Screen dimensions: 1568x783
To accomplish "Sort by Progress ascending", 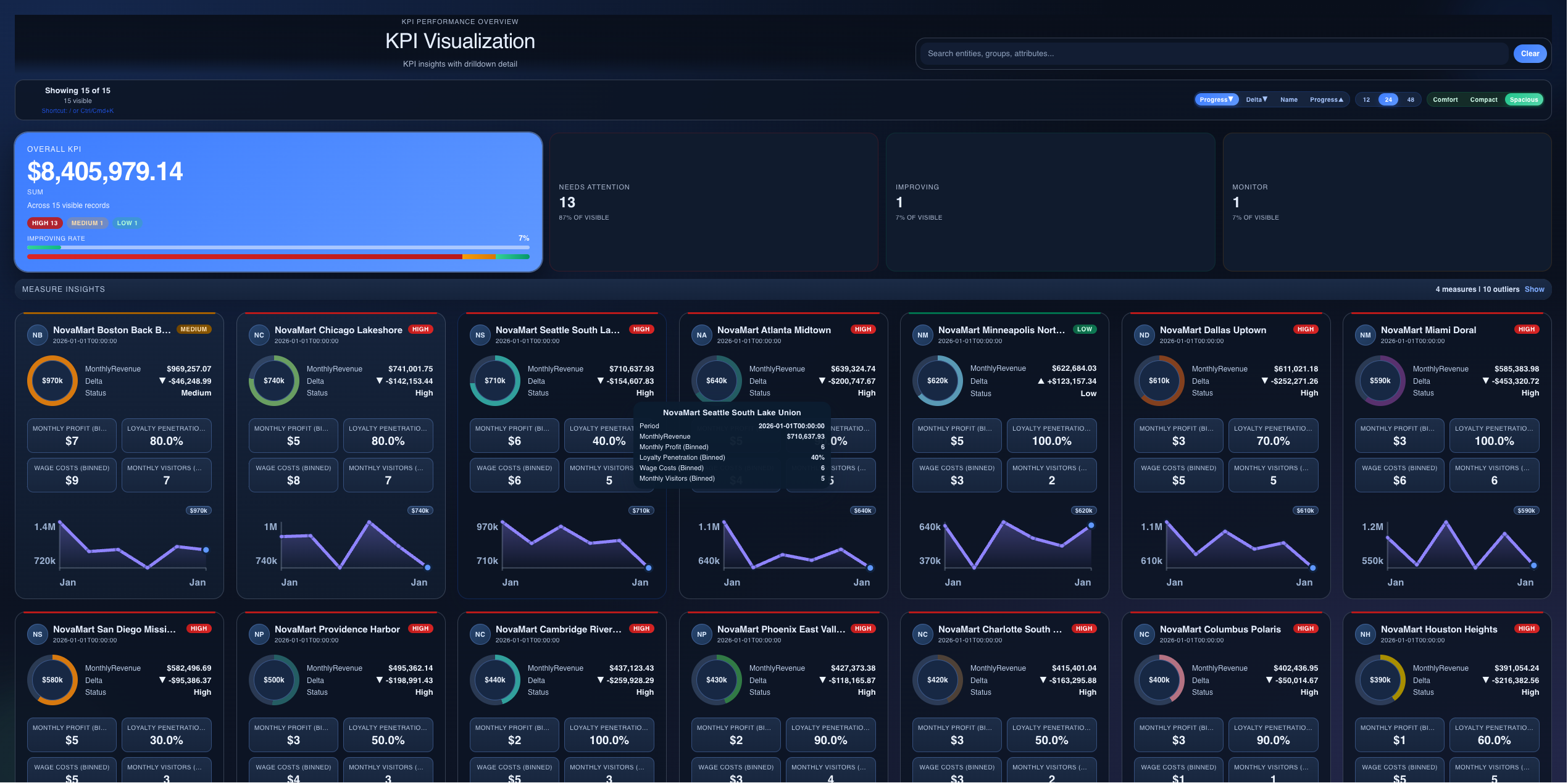I will (x=1327, y=99).
